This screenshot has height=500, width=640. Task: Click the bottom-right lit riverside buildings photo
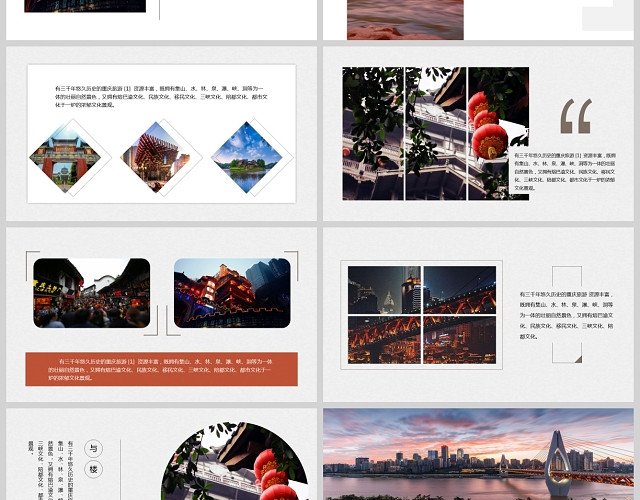pyautogui.click(x=460, y=340)
